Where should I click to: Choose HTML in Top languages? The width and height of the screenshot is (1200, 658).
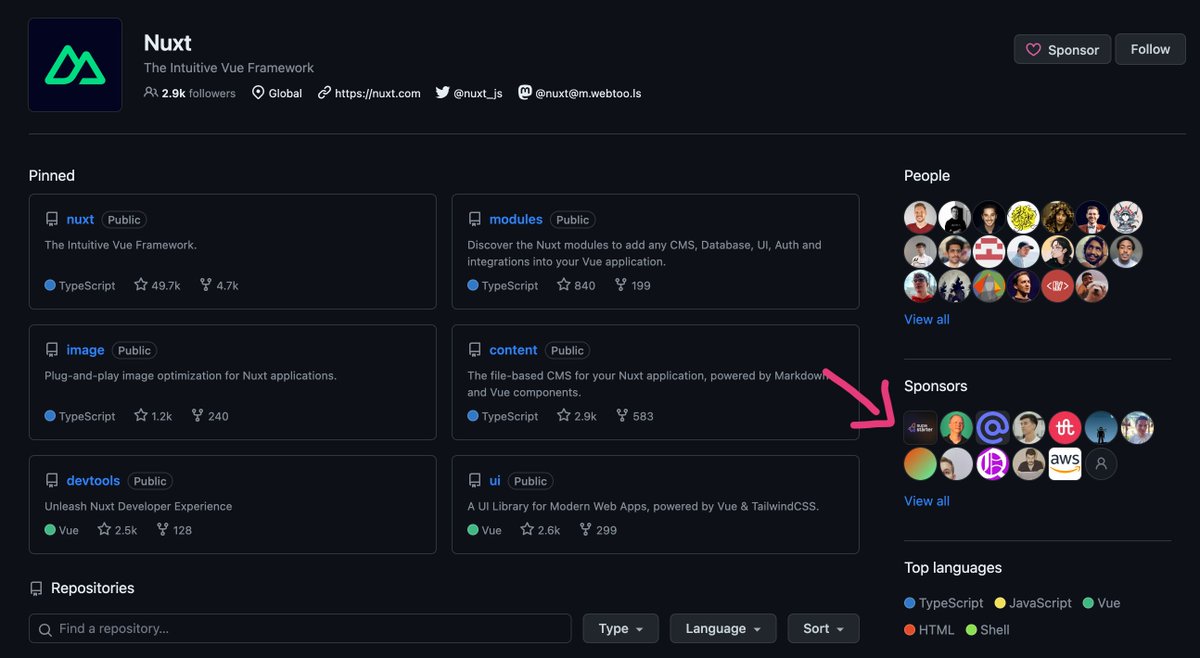(935, 630)
